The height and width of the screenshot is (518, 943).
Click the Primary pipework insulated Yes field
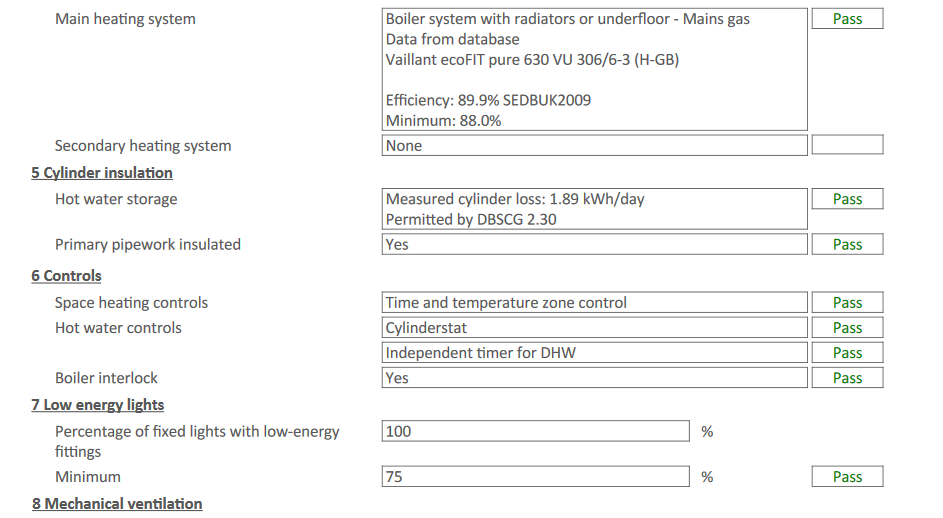point(594,244)
